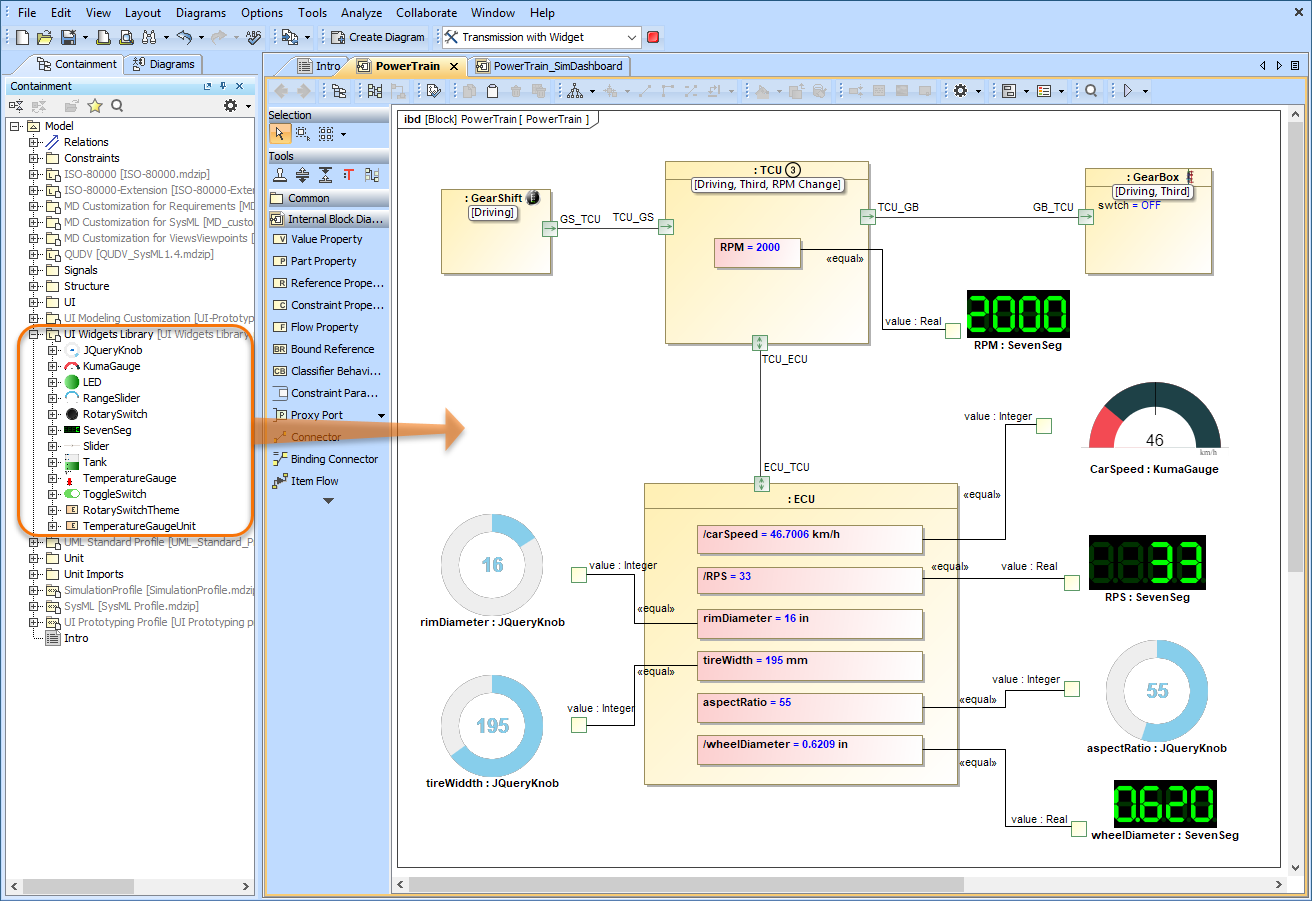The height and width of the screenshot is (901, 1312).
Task: Select Binding Connector in the palette
Action: (x=334, y=459)
